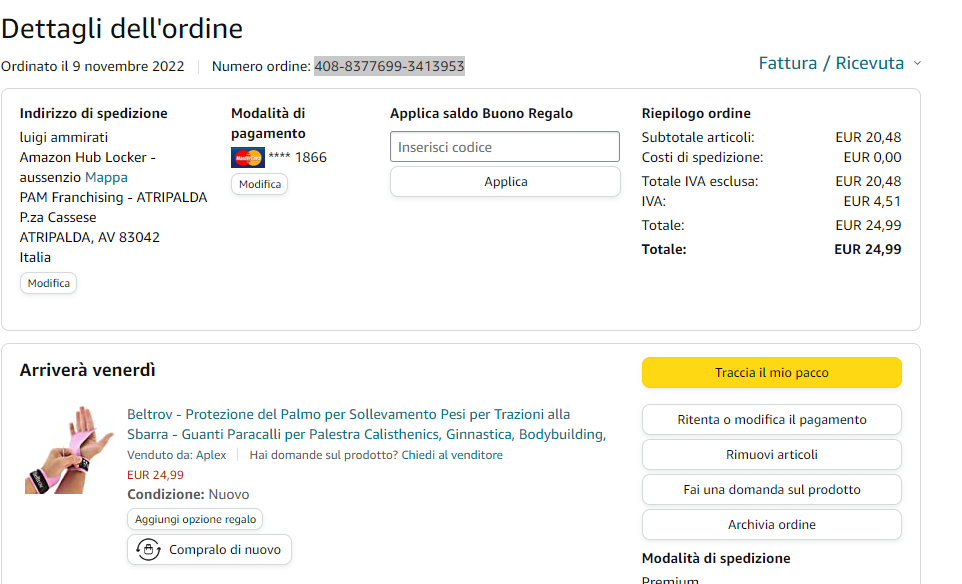This screenshot has height=584, width=962.
Task: Click Aggiungi opzione regalo button
Action: (195, 519)
